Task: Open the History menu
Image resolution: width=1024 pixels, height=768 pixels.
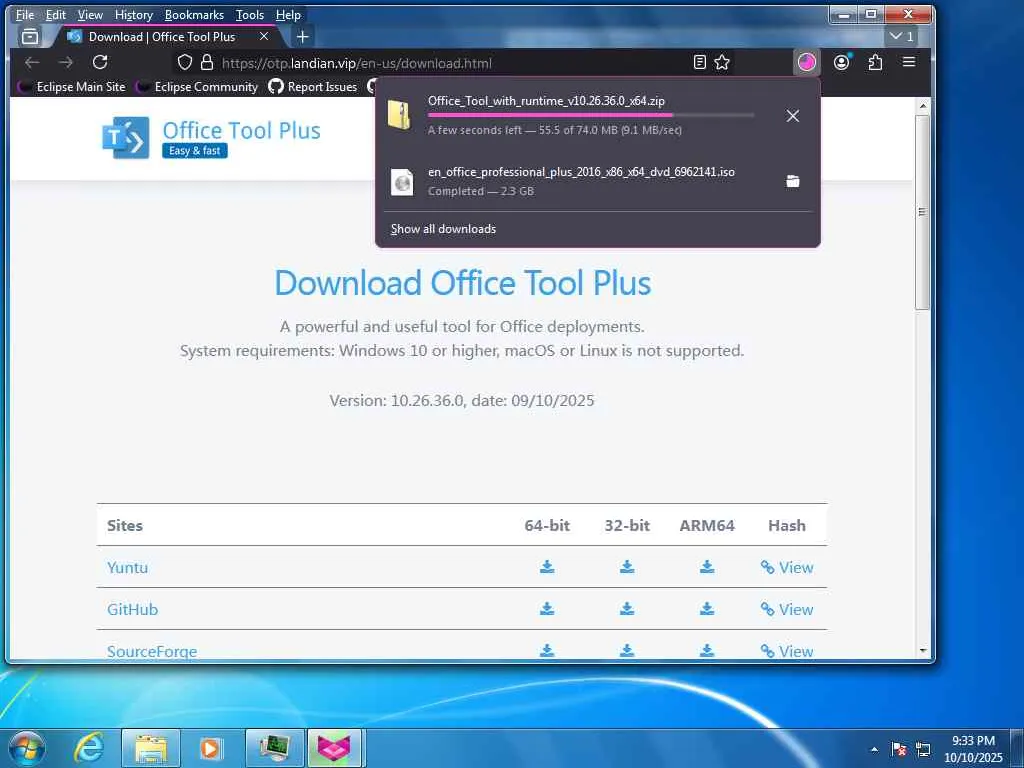Action: 133,14
